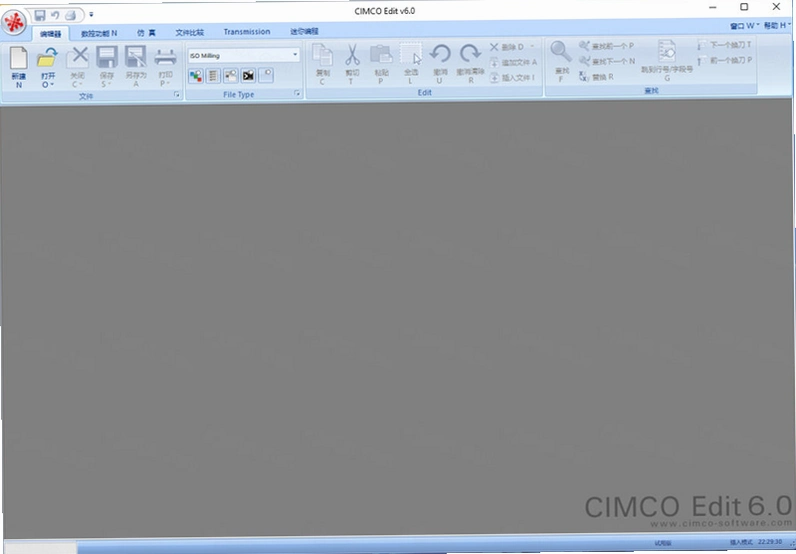Click the third file type setup icon

tap(231, 76)
